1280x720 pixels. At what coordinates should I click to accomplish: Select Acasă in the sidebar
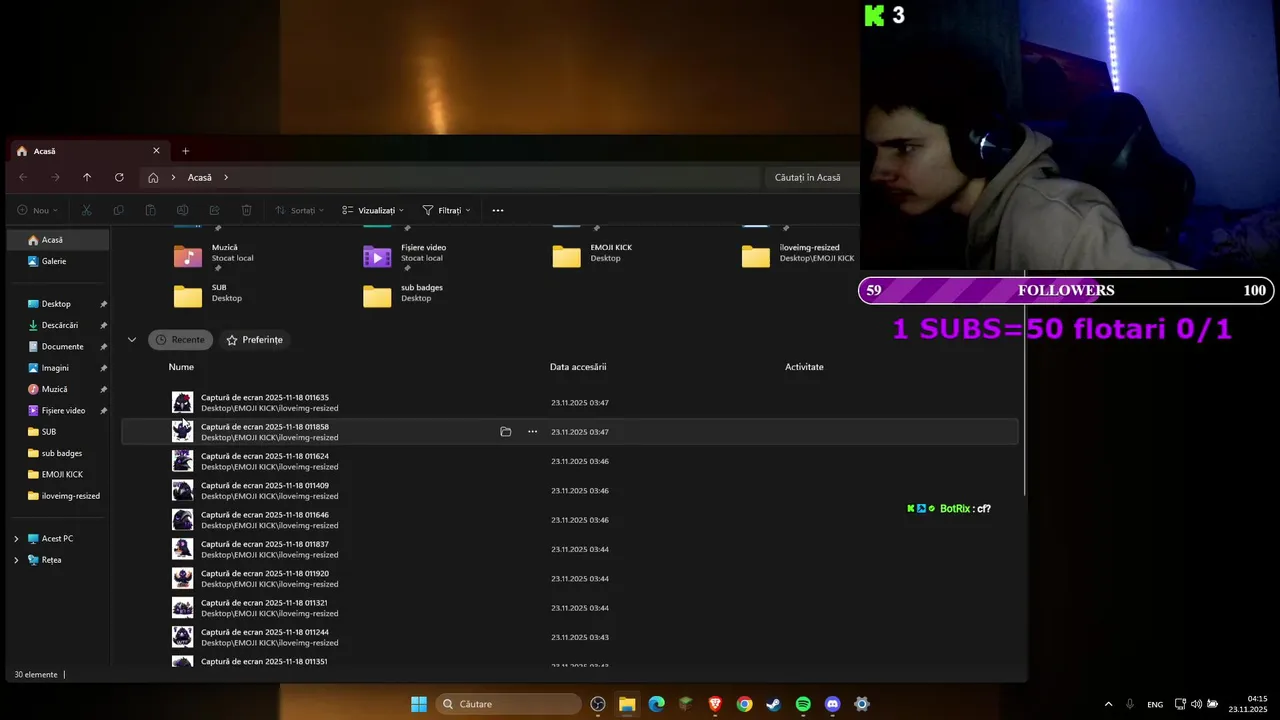[58, 240]
